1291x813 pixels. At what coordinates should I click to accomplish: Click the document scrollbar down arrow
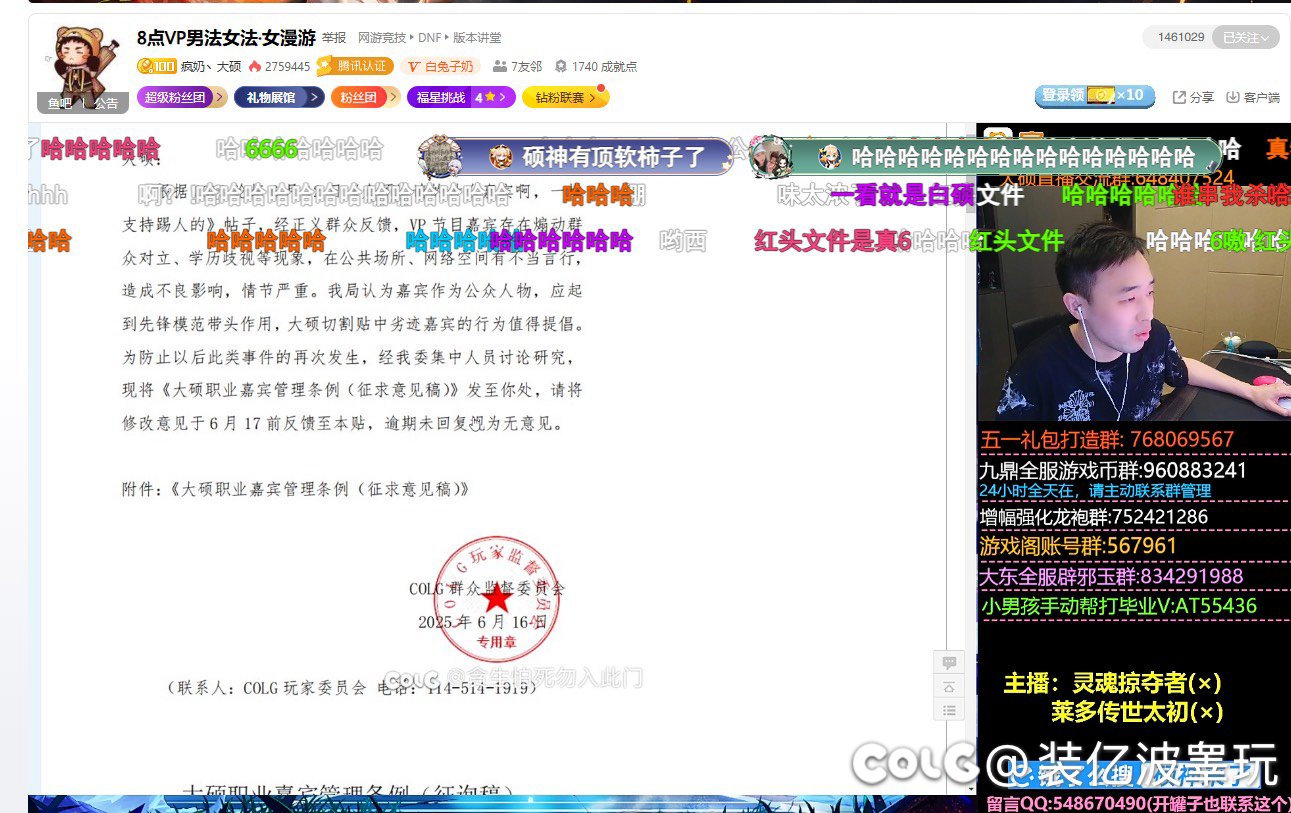[x=970, y=788]
